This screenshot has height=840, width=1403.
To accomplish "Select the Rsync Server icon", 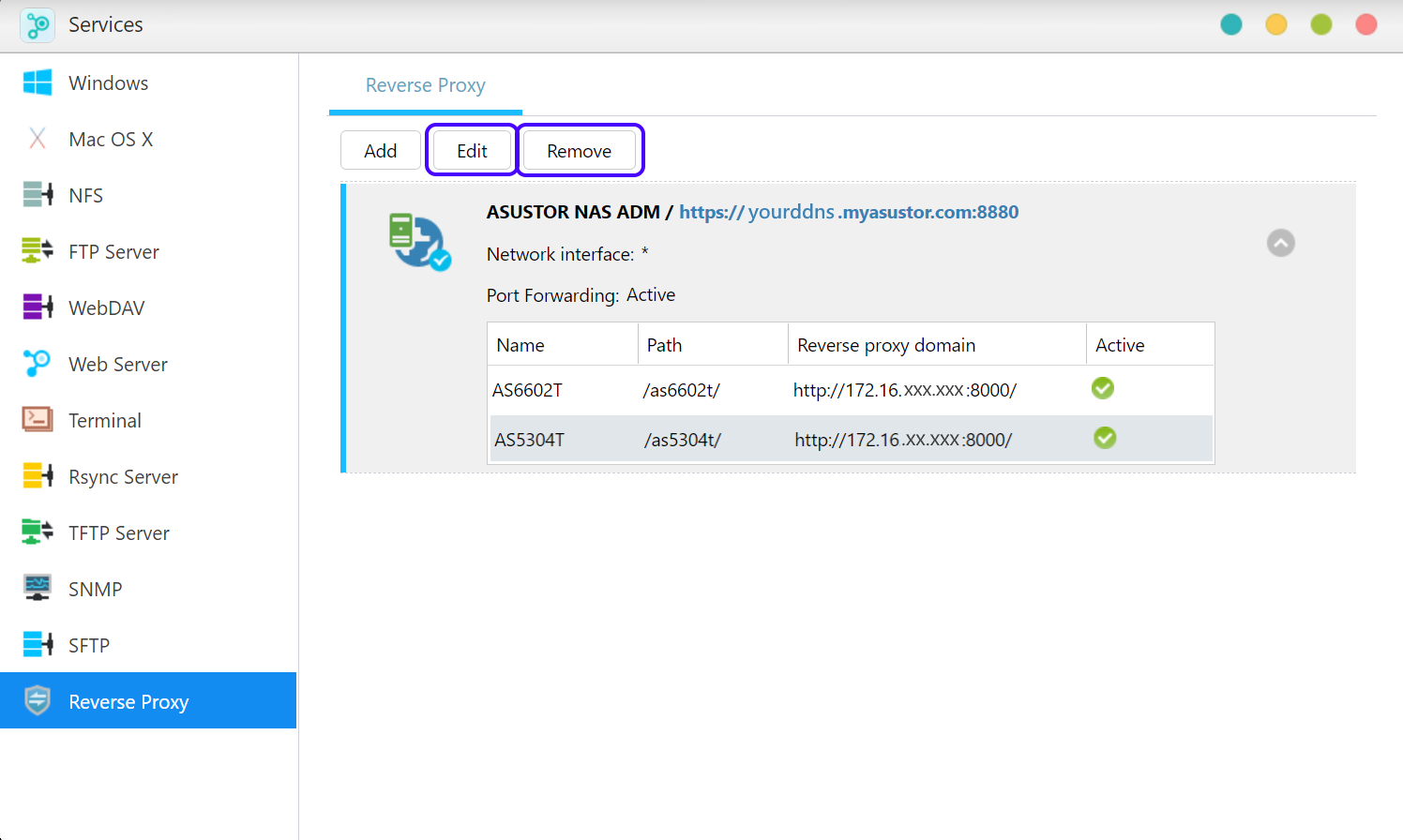I will pos(38,476).
